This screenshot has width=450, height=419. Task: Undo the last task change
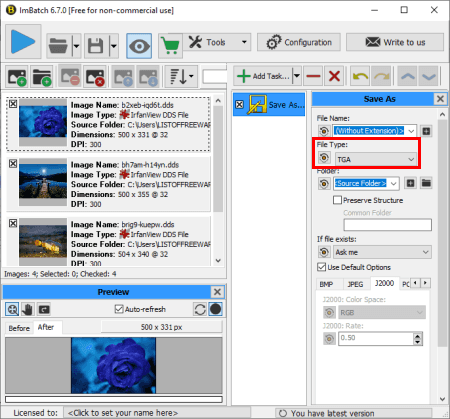click(360, 76)
